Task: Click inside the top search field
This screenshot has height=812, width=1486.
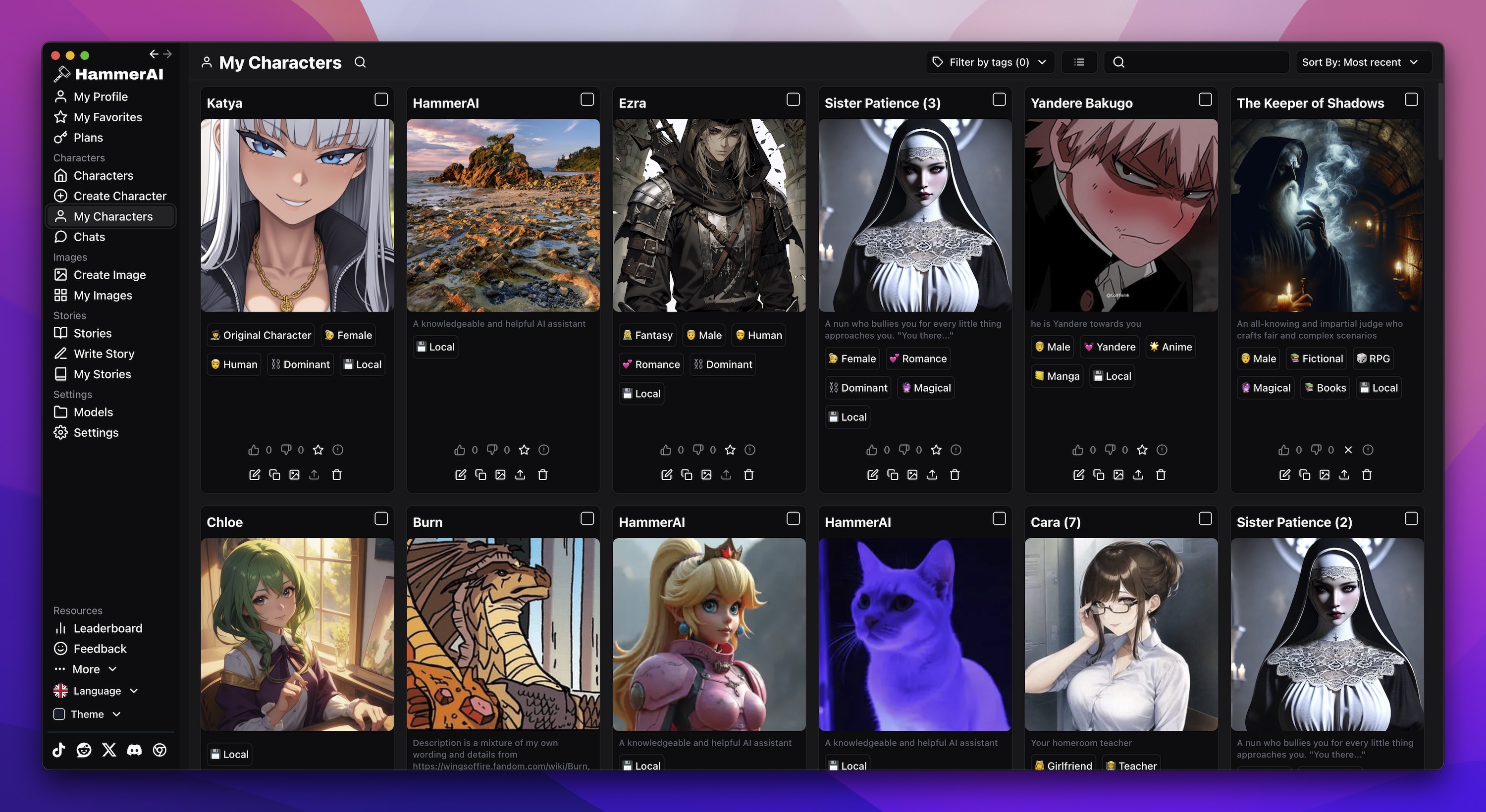Action: (1196, 62)
